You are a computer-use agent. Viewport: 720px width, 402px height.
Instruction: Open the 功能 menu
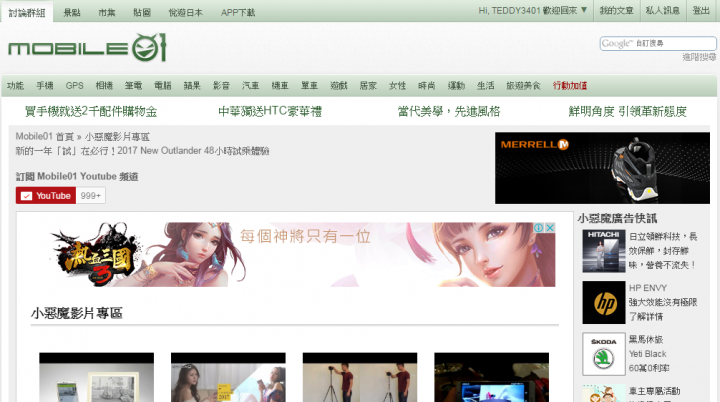pos(15,85)
